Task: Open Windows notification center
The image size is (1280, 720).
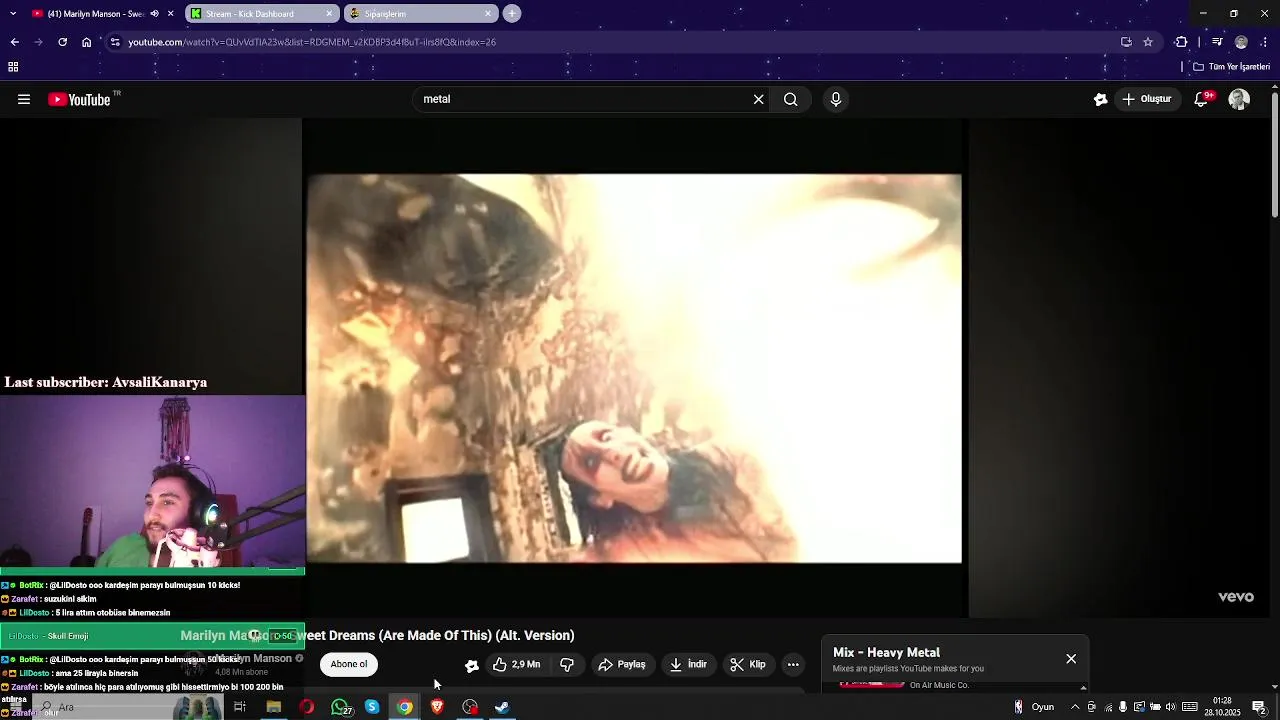Action: coord(1259,707)
